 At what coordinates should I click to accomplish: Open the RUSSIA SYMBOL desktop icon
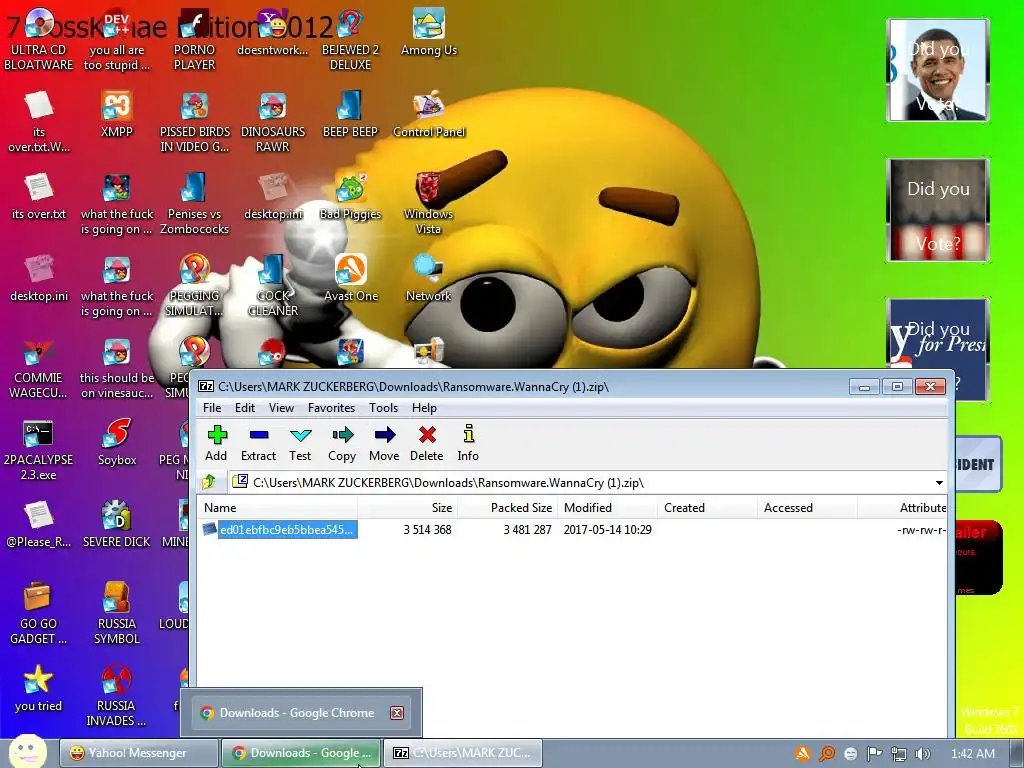(x=117, y=613)
